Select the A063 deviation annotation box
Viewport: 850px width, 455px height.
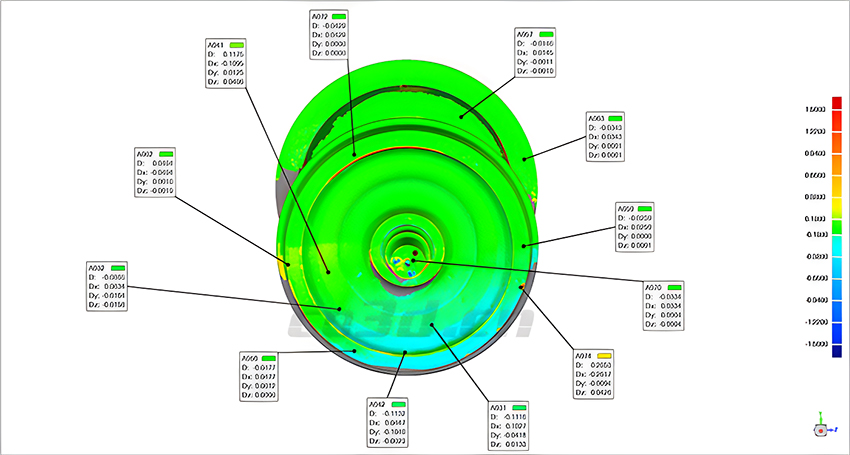[612, 136]
